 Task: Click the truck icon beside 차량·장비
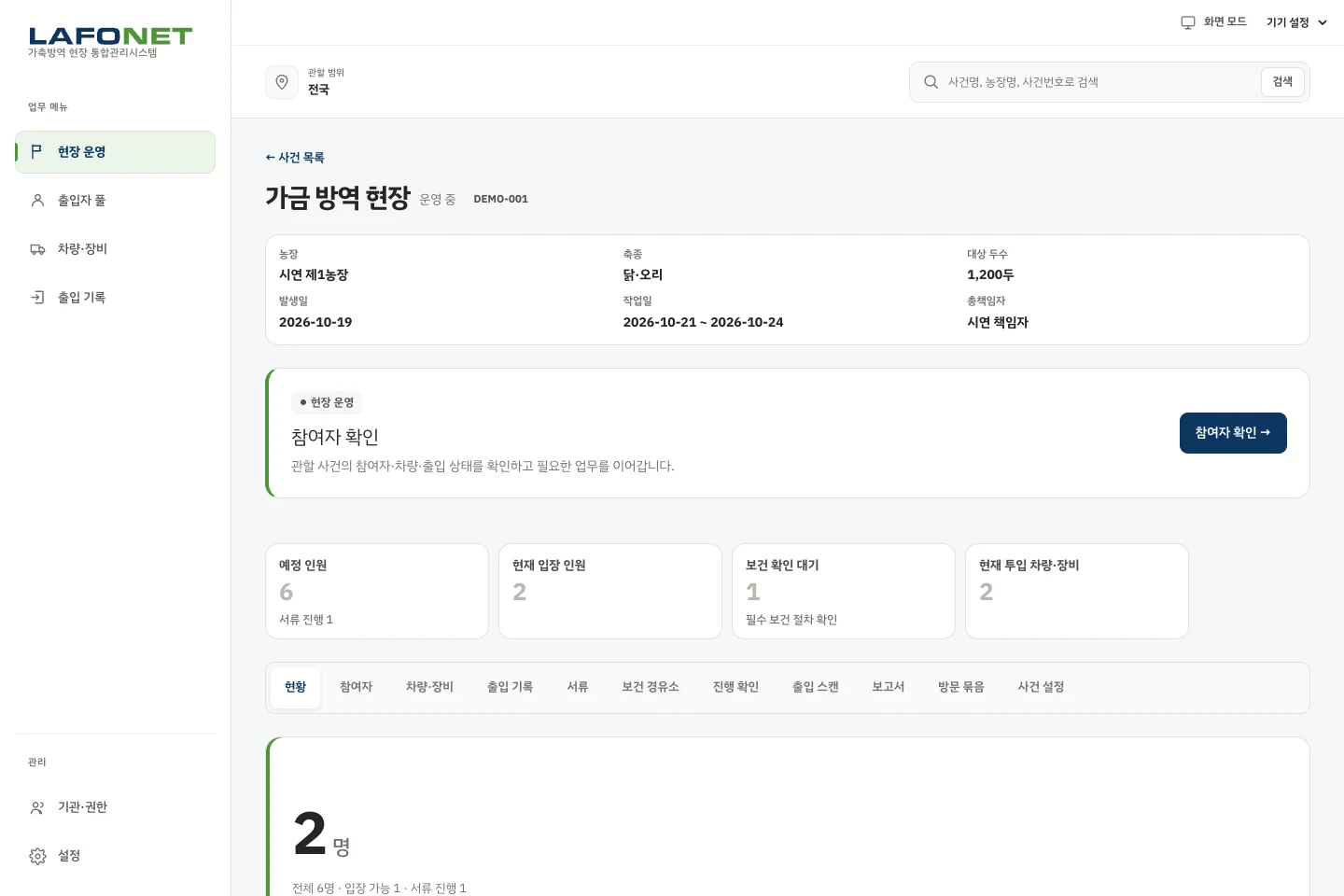pos(37,249)
